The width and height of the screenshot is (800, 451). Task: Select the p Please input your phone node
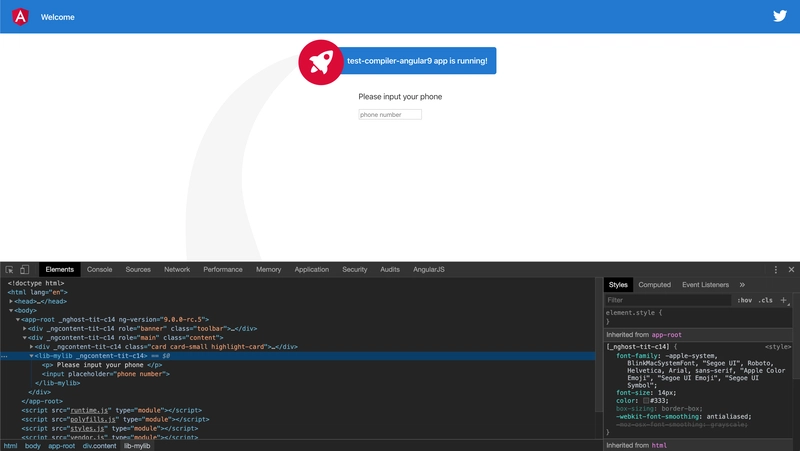tap(102, 365)
